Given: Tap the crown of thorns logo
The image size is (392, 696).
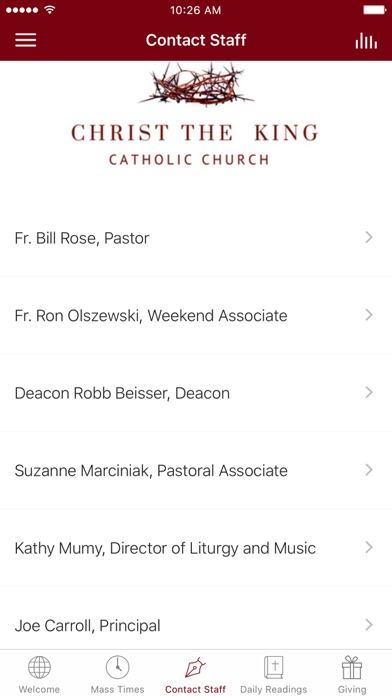Looking at the screenshot, I should coord(196,83).
